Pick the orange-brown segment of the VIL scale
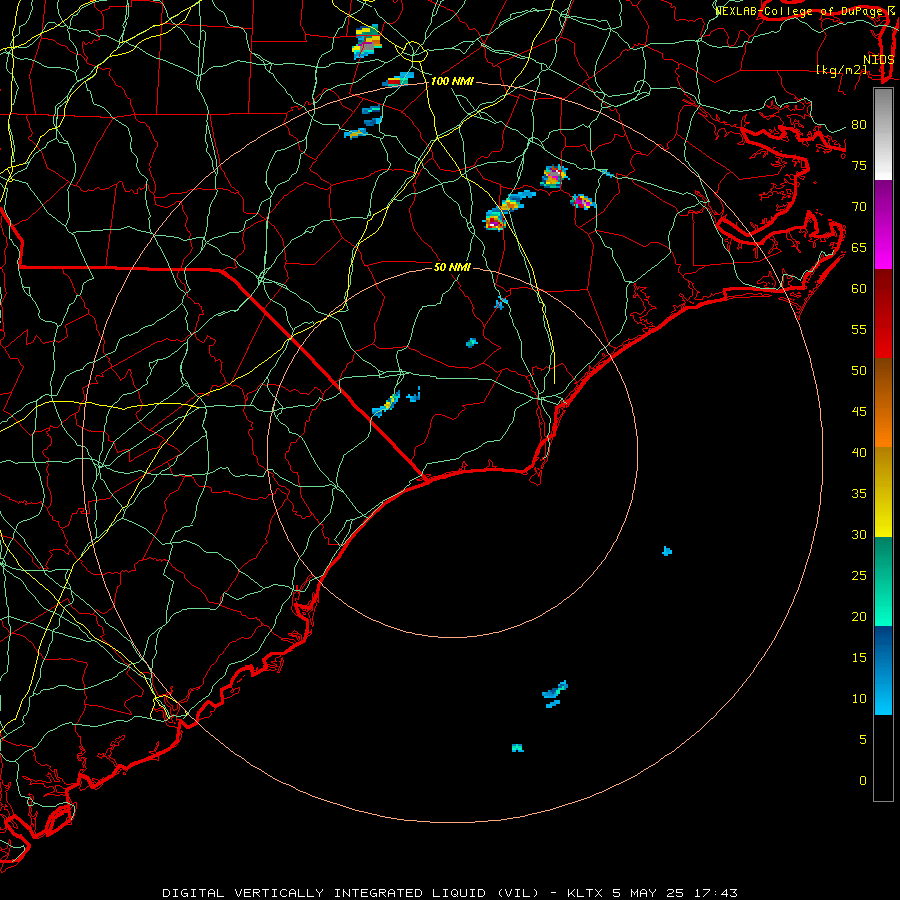This screenshot has height=900, width=900. tap(883, 402)
